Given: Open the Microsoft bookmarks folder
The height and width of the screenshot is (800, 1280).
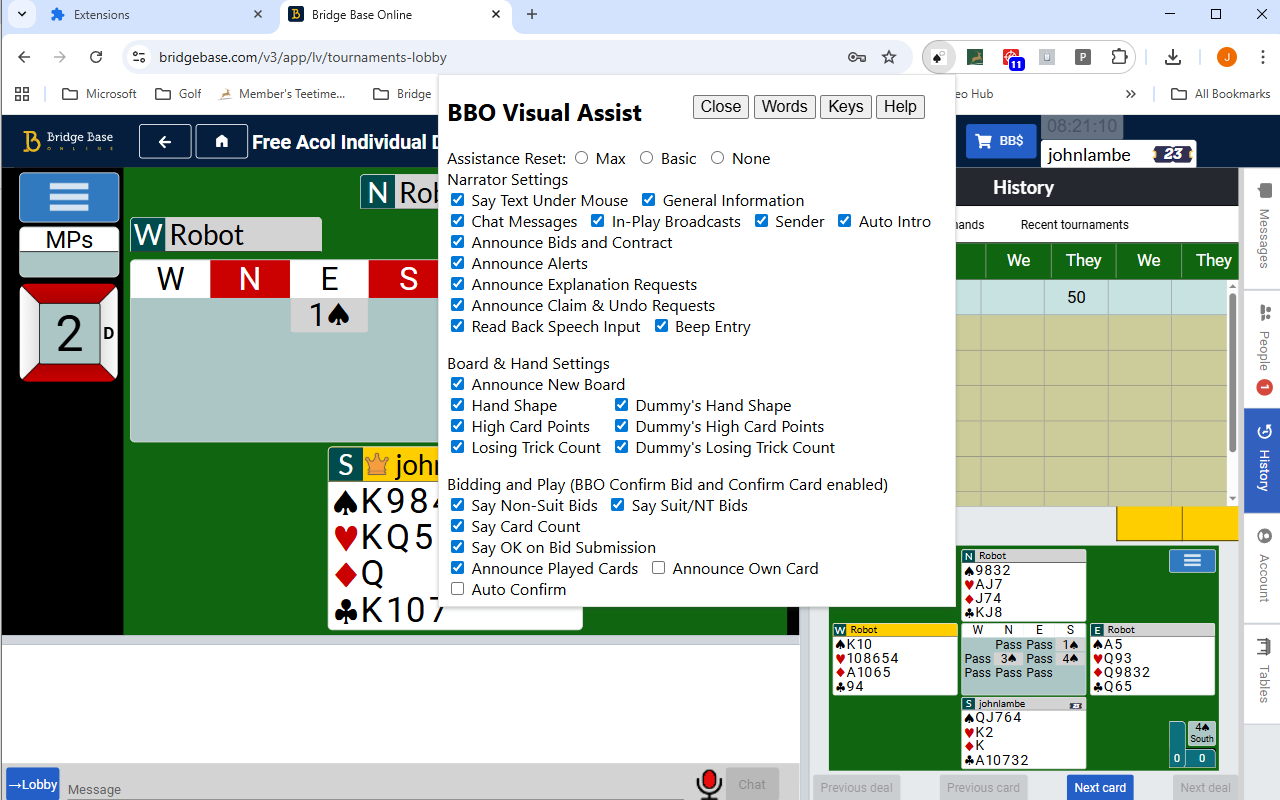Looking at the screenshot, I should click(x=99, y=94).
